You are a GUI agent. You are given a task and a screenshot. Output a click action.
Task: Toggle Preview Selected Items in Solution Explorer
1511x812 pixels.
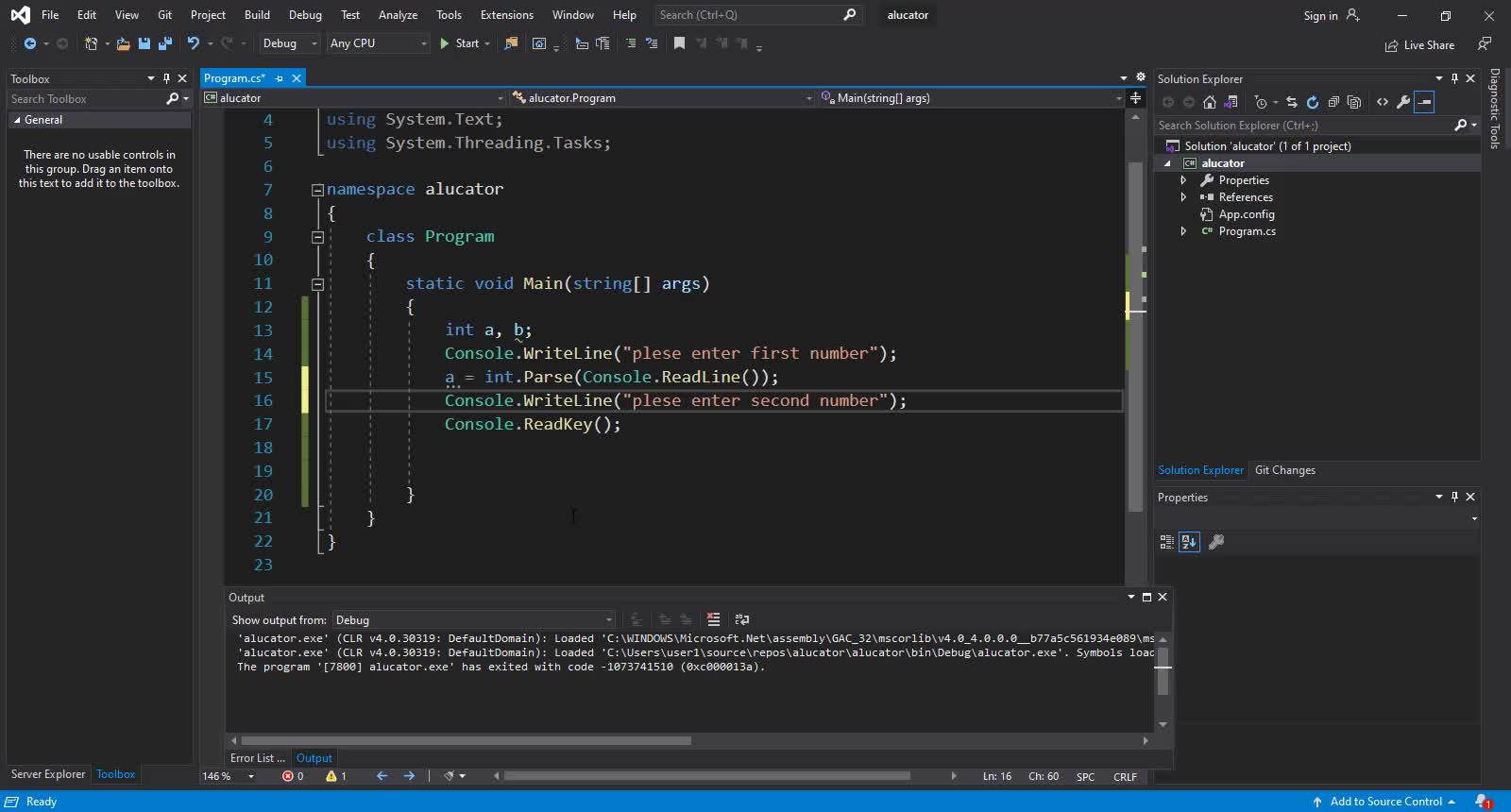point(1424,102)
